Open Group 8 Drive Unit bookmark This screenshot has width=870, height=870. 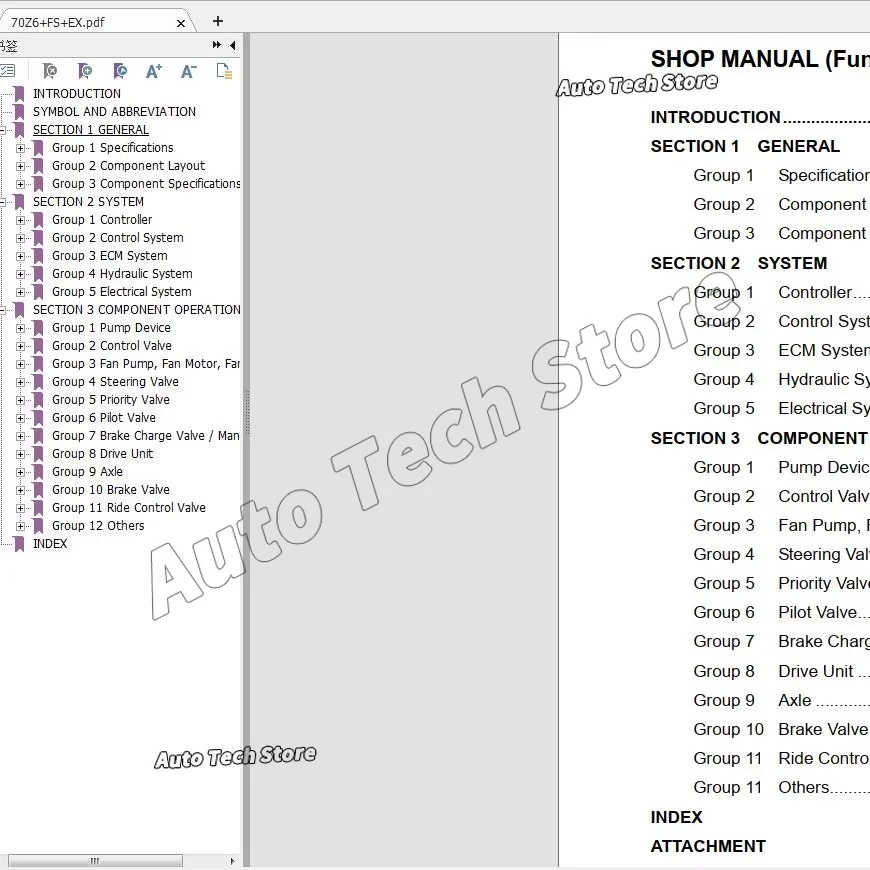click(103, 454)
